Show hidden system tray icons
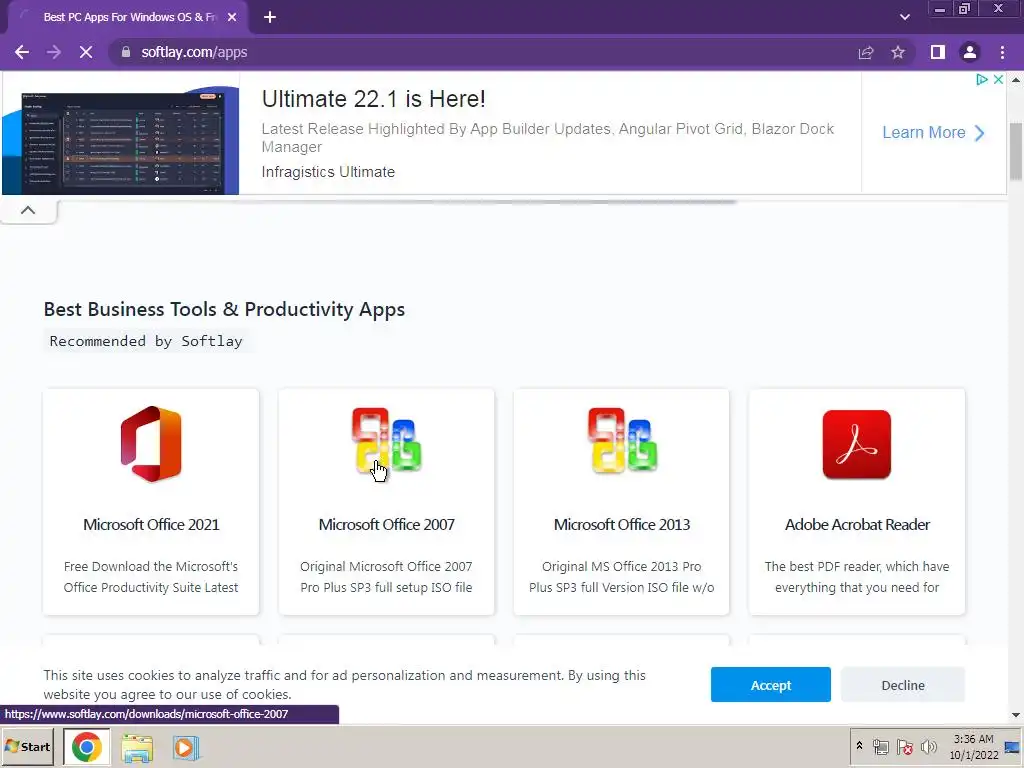Image resolution: width=1024 pixels, height=768 pixels. [859, 746]
